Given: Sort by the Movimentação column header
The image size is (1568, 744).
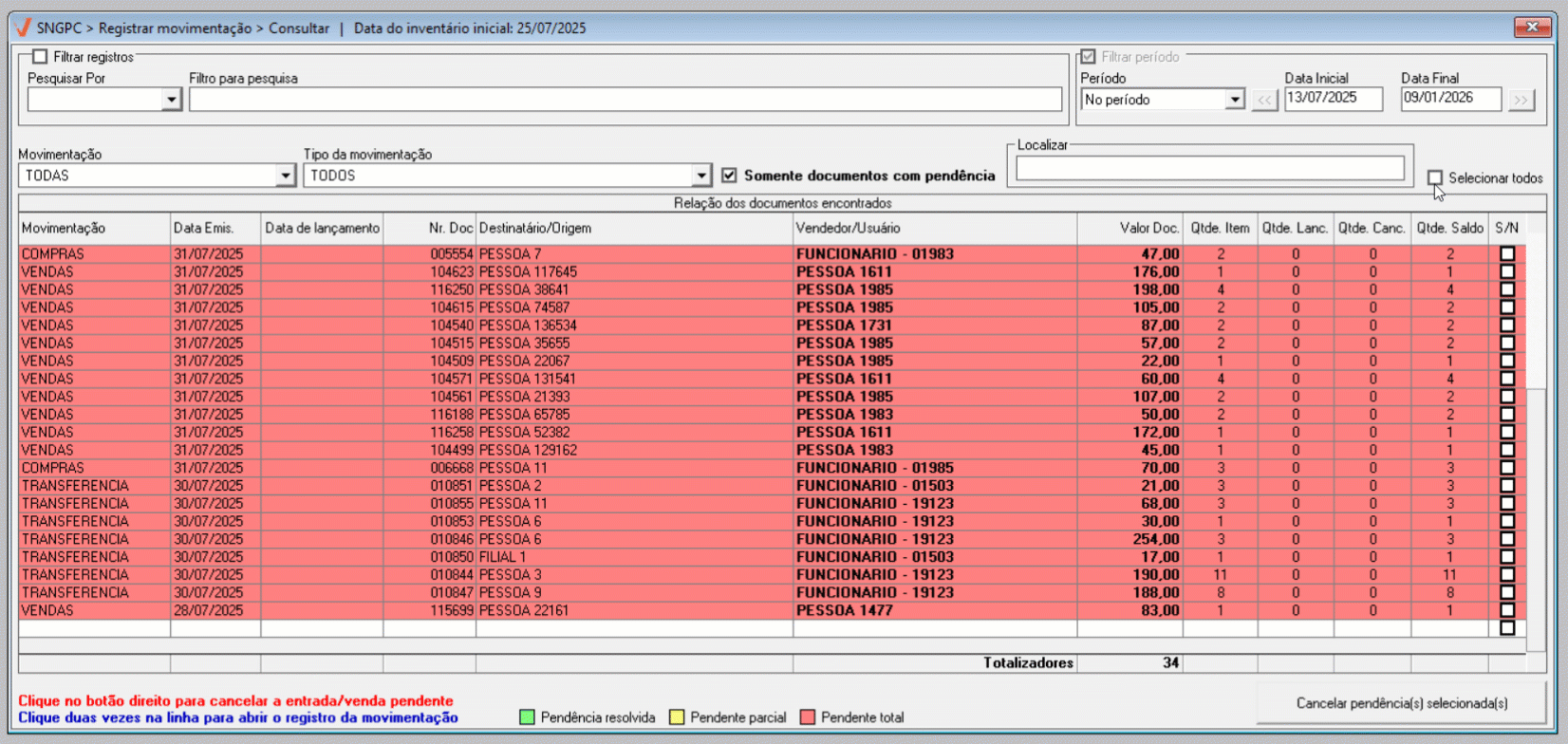Looking at the screenshot, I should tap(94, 228).
